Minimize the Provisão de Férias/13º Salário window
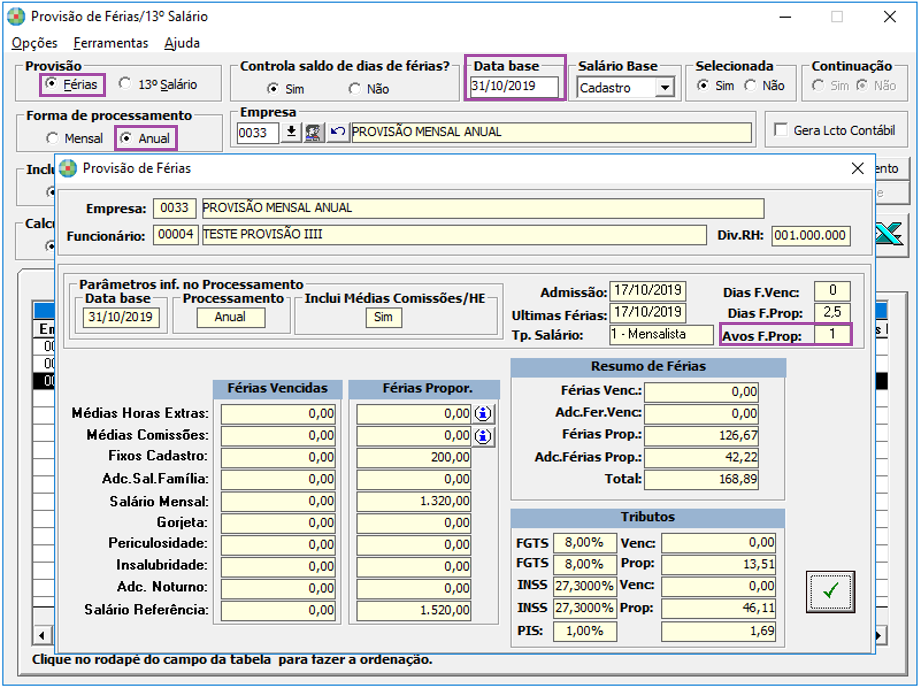919x688 pixels. 785,17
